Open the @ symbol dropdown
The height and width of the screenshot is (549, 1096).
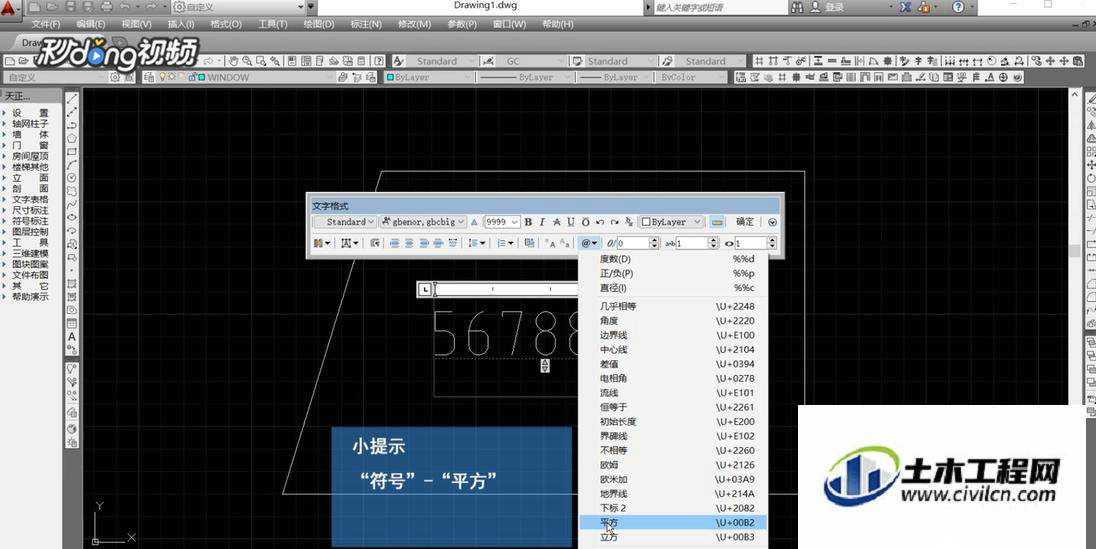coord(589,243)
